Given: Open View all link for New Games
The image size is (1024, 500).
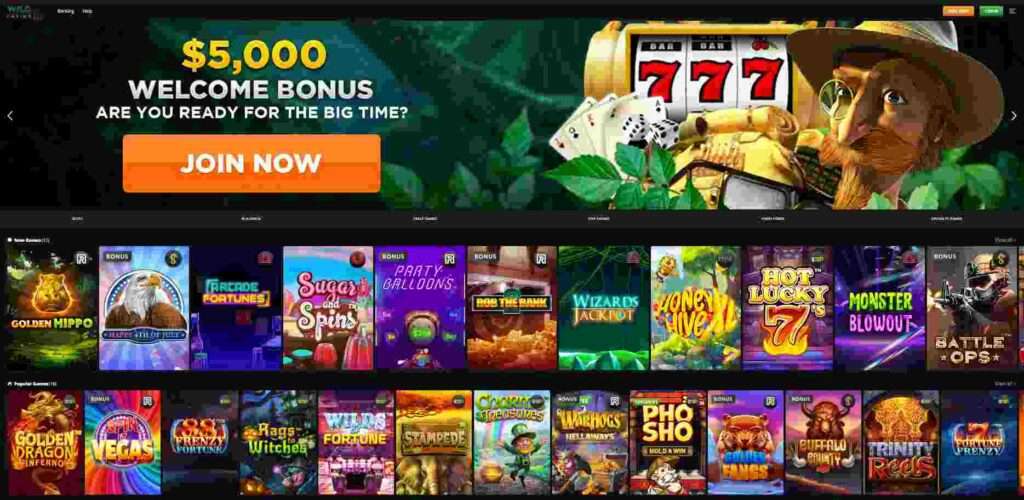Looking at the screenshot, I should [1005, 240].
